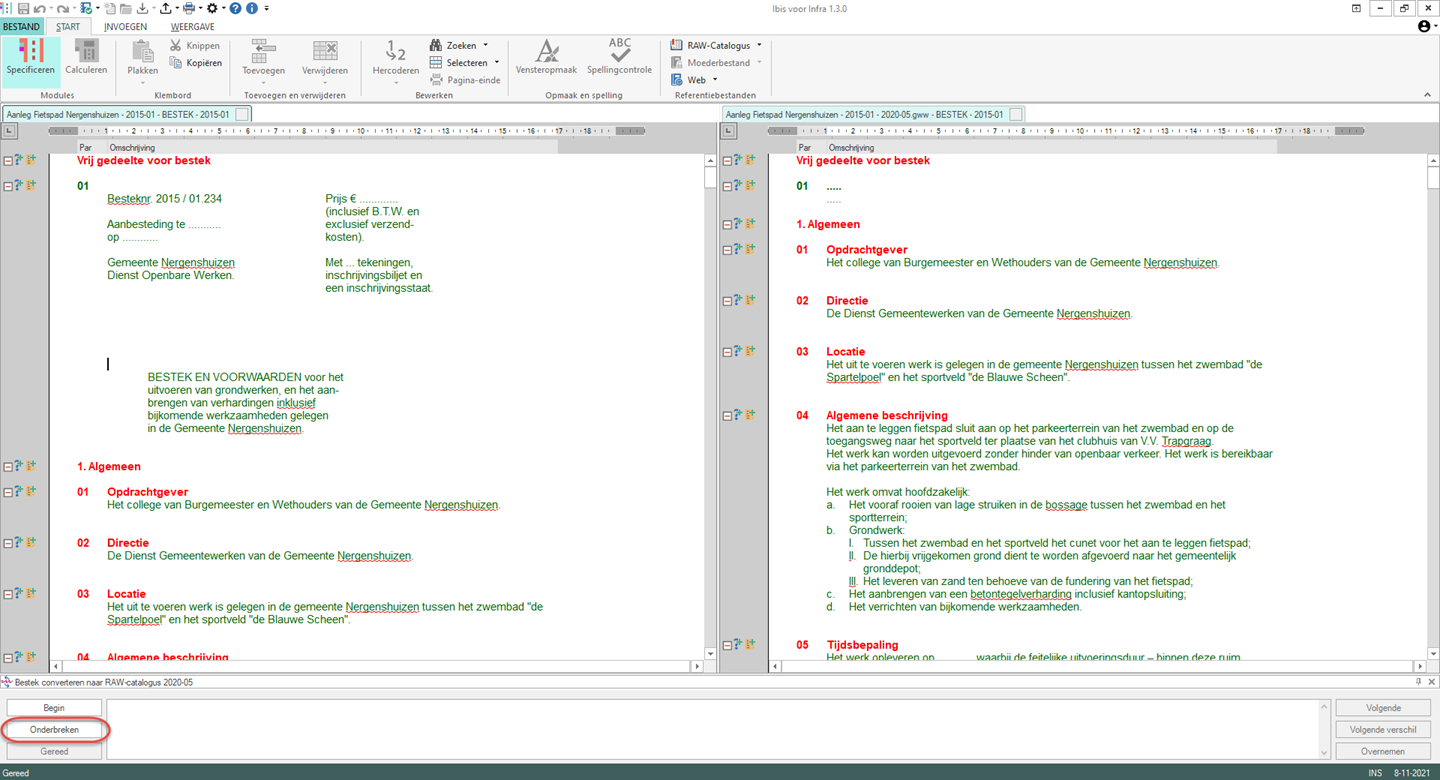Click the Begin button
Viewport: 1440px width, 780px height.
(x=54, y=708)
